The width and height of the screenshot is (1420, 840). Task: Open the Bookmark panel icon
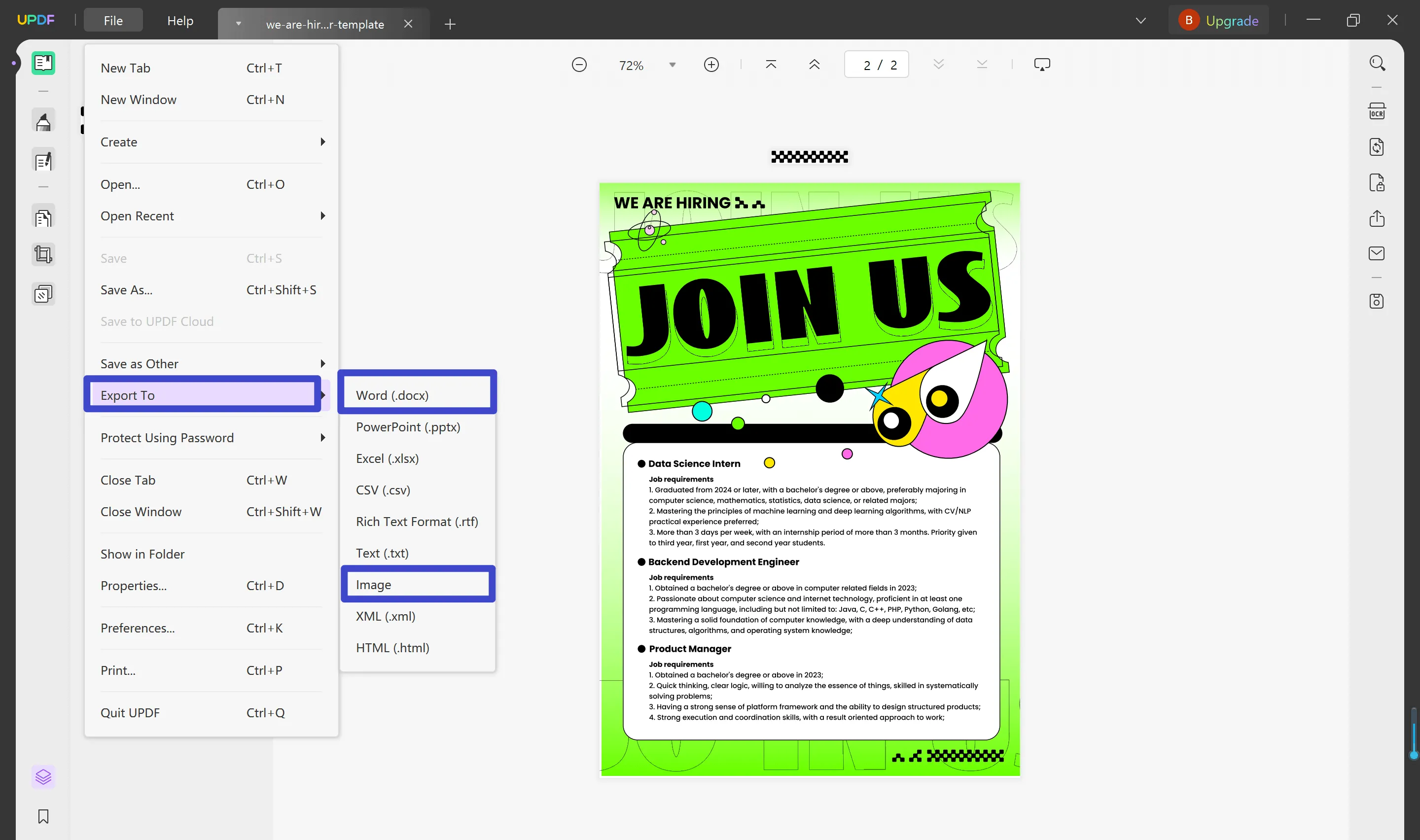point(43,817)
